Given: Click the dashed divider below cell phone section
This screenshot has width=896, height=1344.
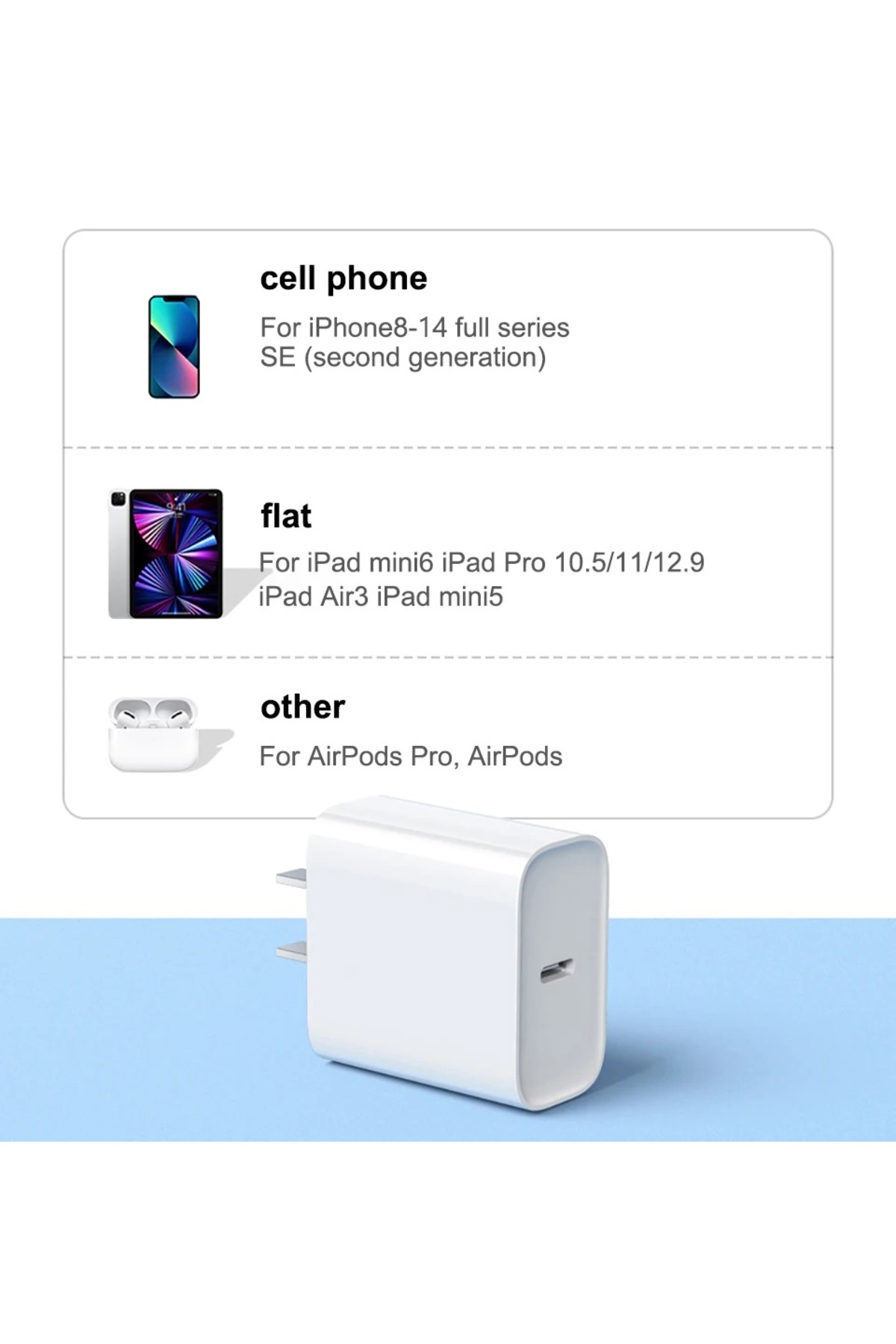Looking at the screenshot, I should tap(448, 448).
